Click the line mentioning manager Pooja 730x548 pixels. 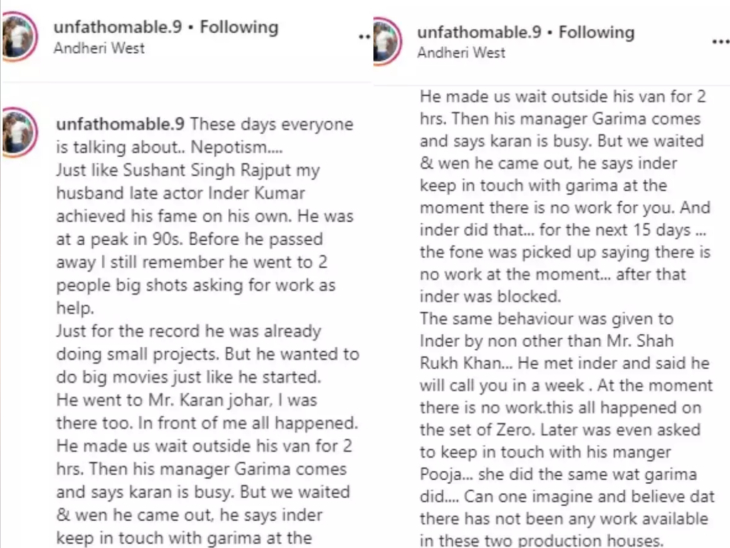coord(558,474)
